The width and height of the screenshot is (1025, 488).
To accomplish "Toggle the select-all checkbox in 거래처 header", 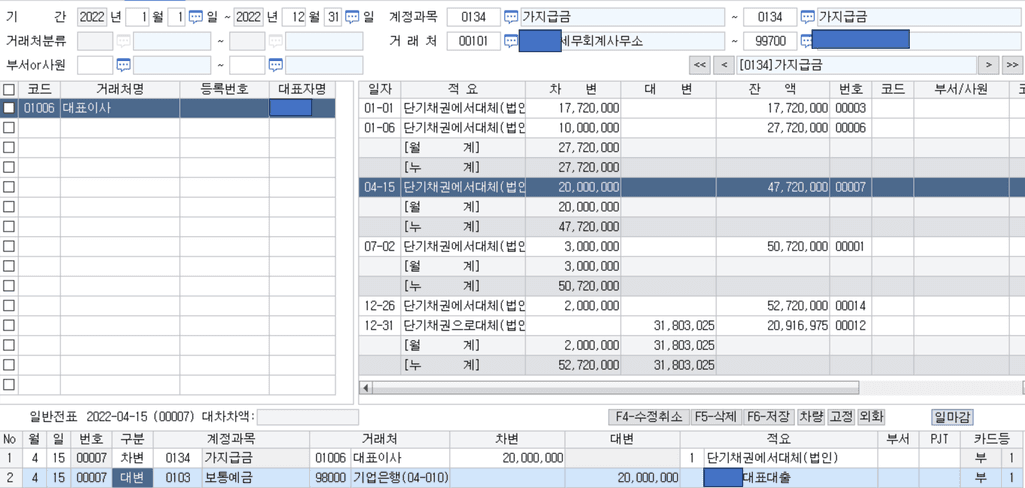I will coord(9,90).
